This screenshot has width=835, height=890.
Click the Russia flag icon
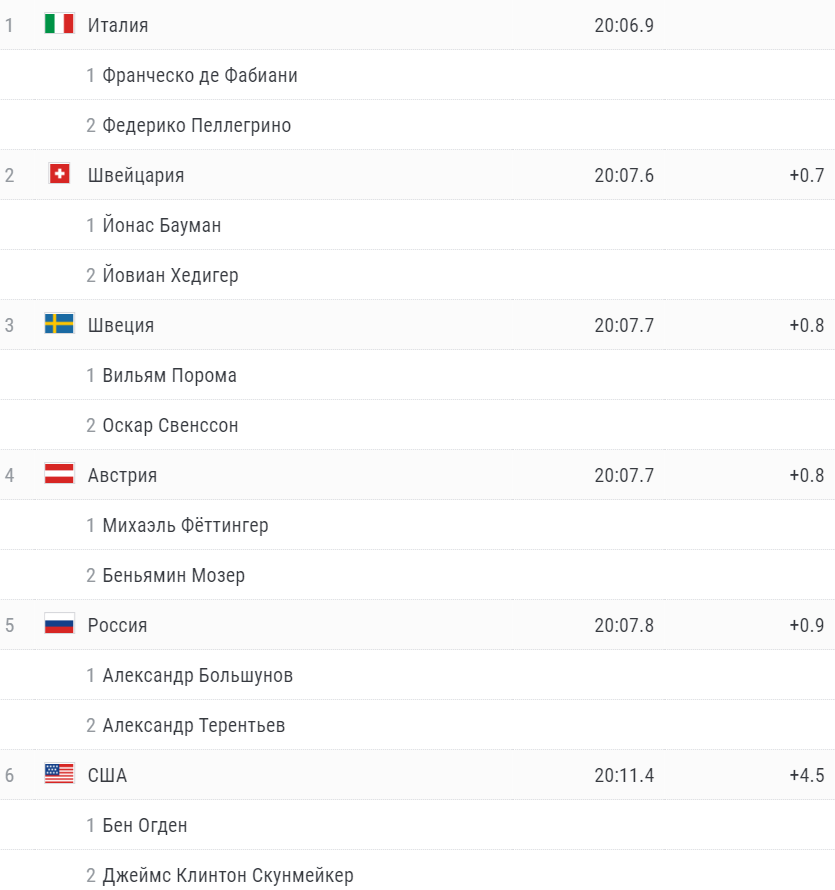click(x=59, y=623)
